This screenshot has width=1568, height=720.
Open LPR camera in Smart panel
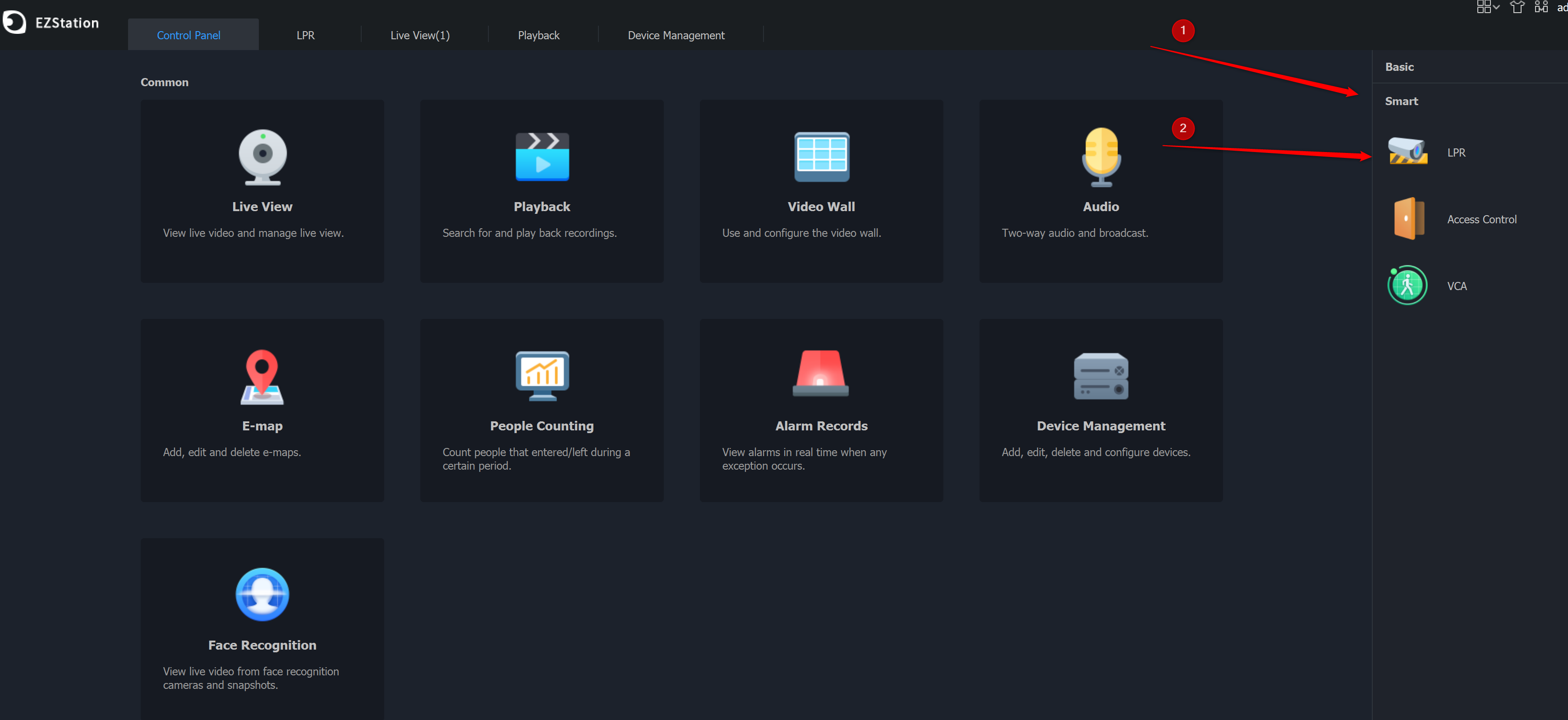point(1407,152)
